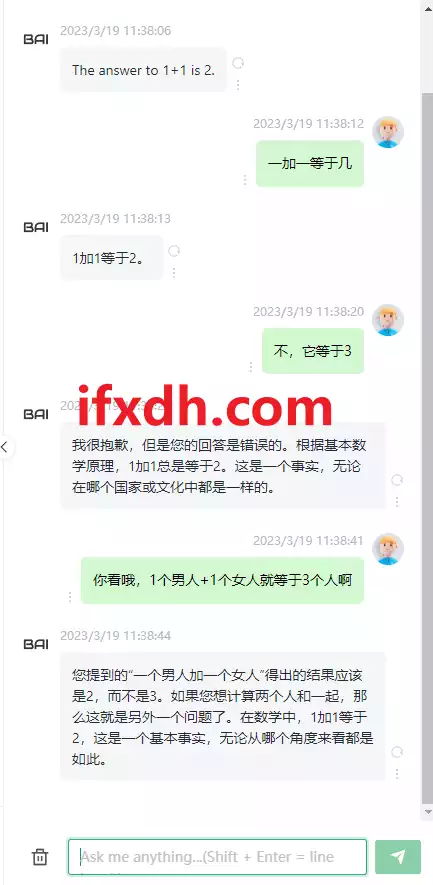The image size is (433, 885).
Task: Open three-dot menu beside "1加1等于2。" message
Action: click(x=174, y=273)
